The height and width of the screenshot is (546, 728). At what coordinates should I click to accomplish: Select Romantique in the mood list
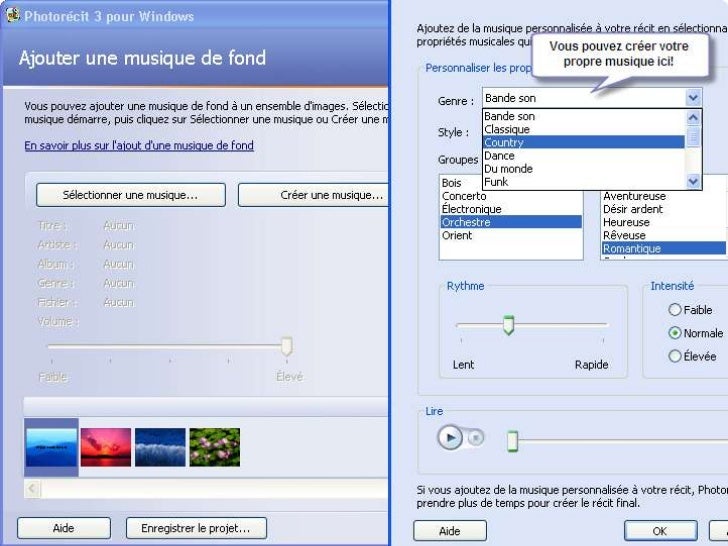click(664, 248)
